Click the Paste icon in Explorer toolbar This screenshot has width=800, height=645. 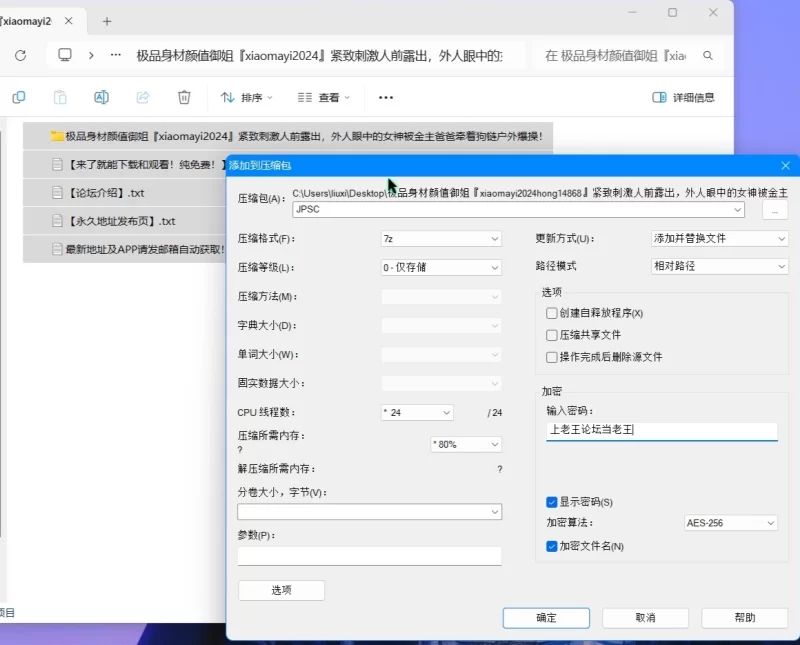tap(60, 97)
